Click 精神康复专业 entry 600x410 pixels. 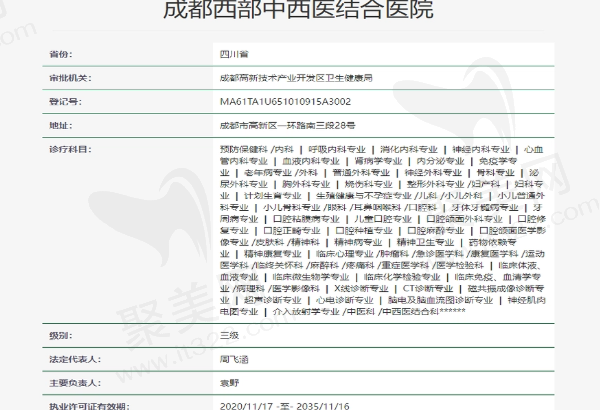(273, 254)
